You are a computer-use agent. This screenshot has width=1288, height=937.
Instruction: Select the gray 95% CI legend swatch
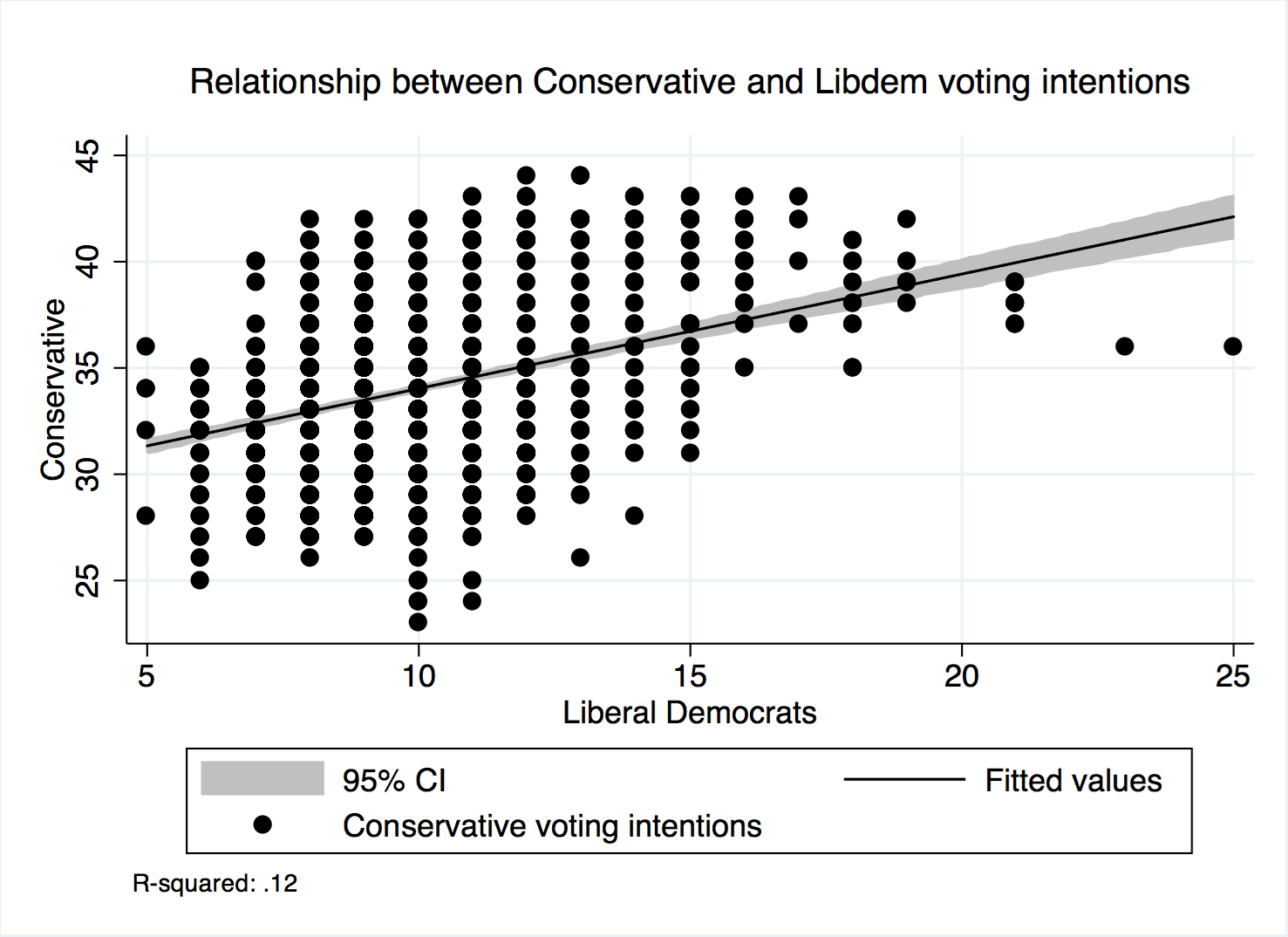(262, 778)
